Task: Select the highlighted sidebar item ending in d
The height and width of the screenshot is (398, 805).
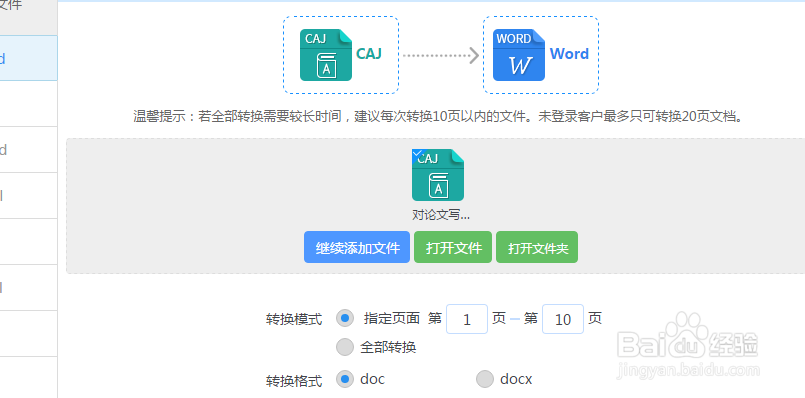Action: pyautogui.click(x=28, y=58)
